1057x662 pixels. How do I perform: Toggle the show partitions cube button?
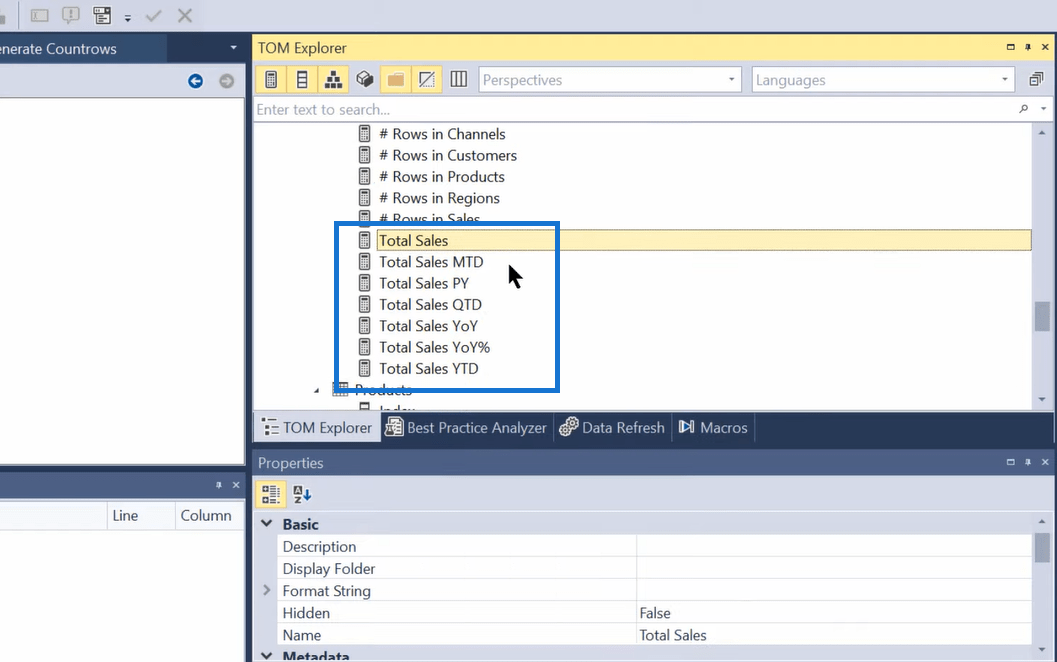[x=365, y=80]
